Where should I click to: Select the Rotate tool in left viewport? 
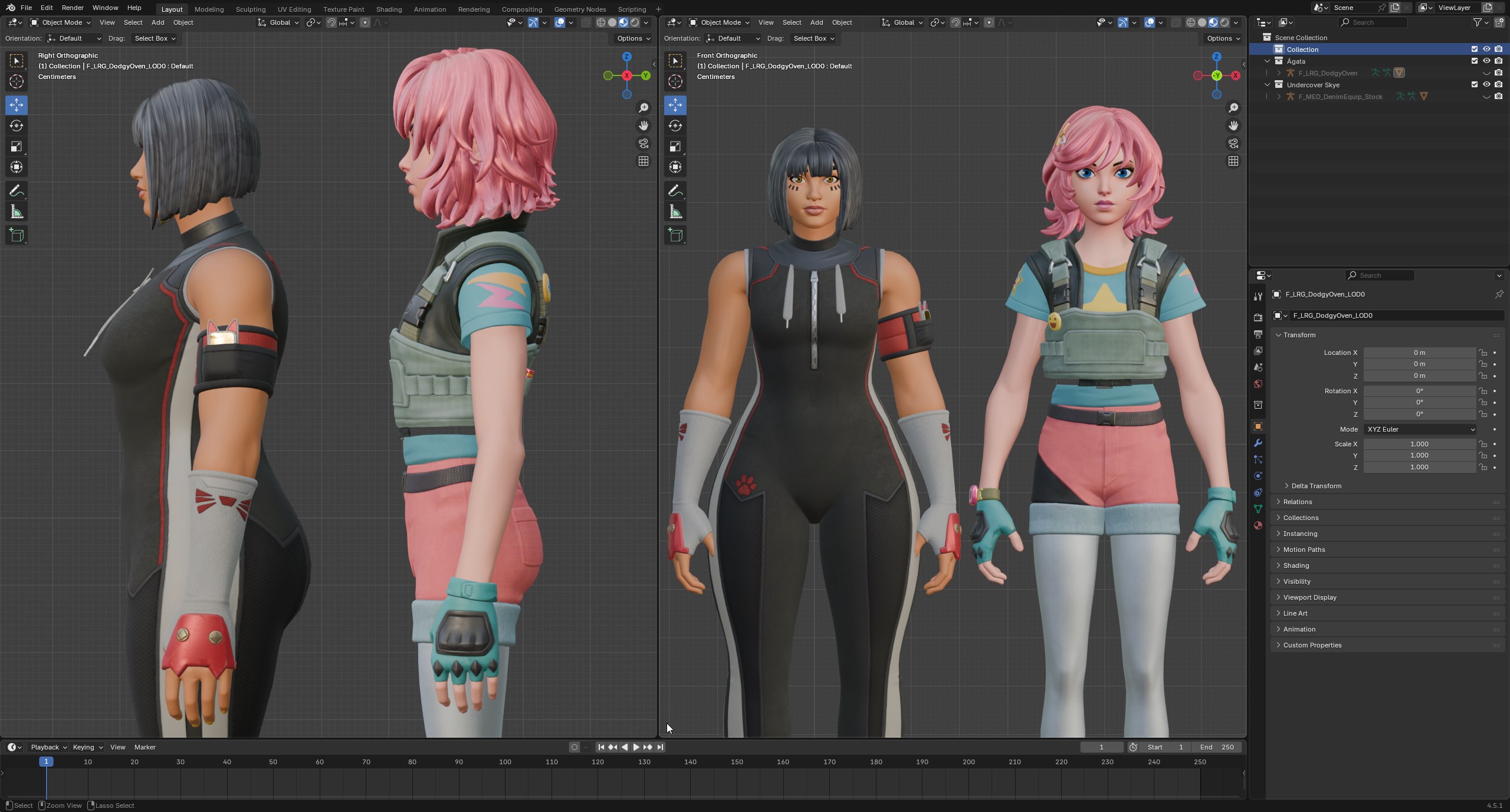coord(17,126)
